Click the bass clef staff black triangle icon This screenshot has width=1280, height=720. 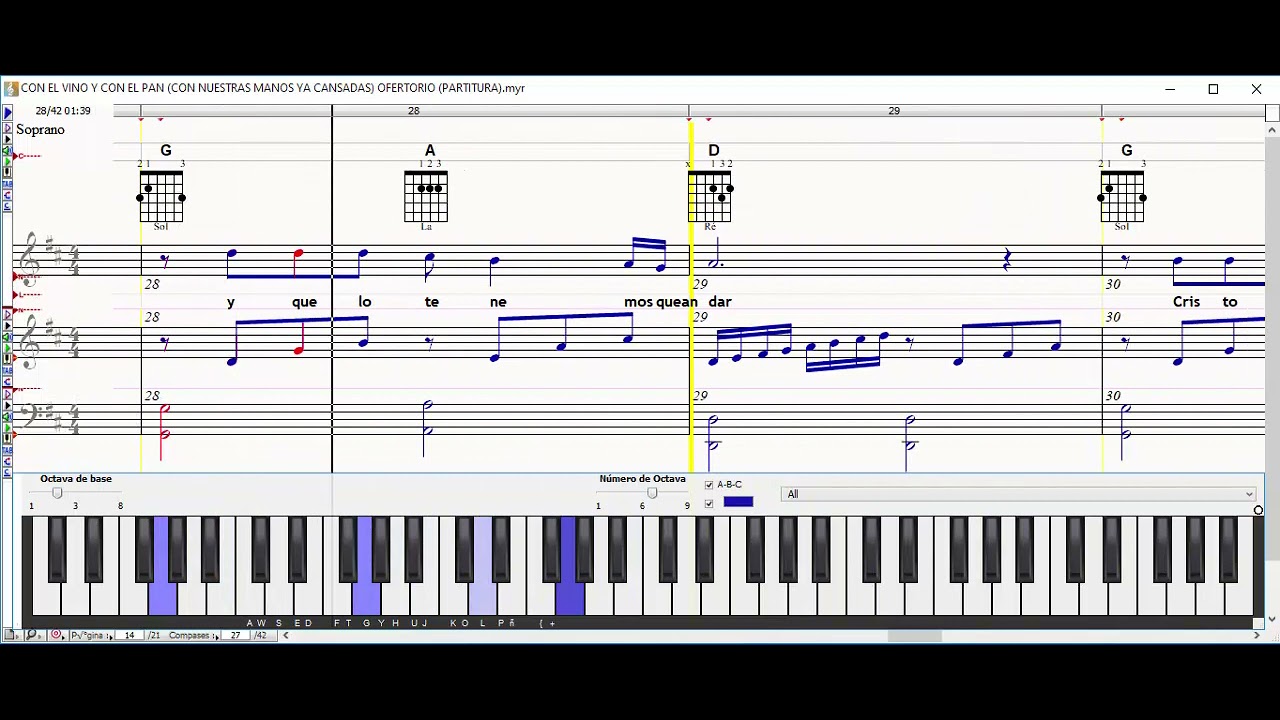point(8,405)
